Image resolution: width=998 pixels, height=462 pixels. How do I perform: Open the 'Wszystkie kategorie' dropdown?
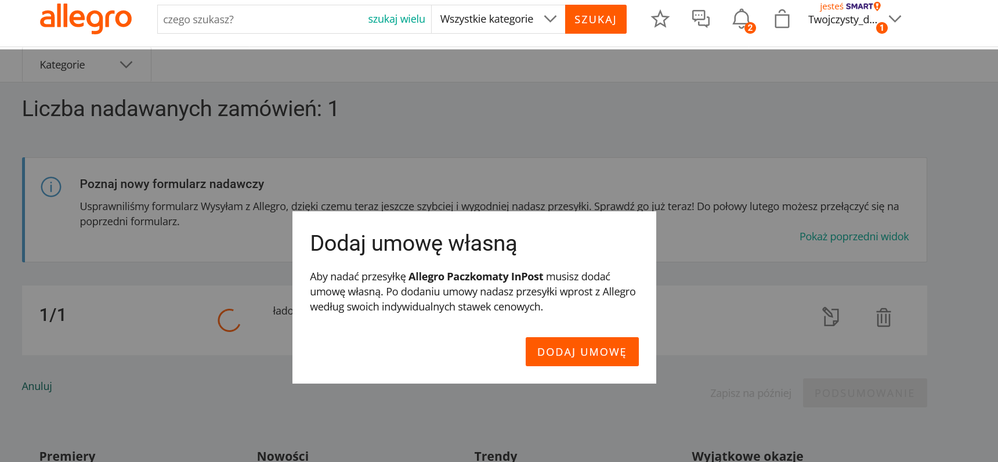coord(498,19)
